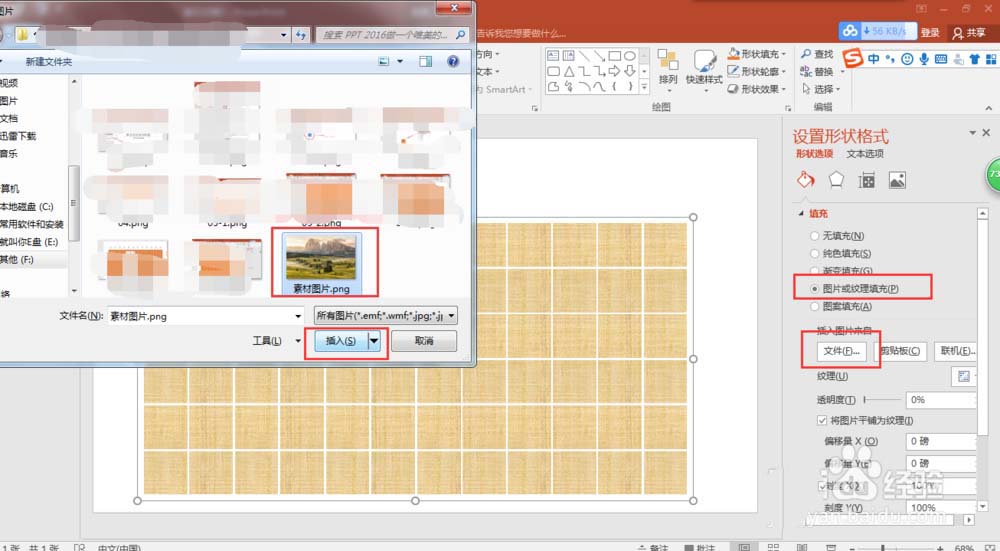The width and height of the screenshot is (1000, 551).
Task: Select Picture or texture fill radio
Action: click(814, 289)
